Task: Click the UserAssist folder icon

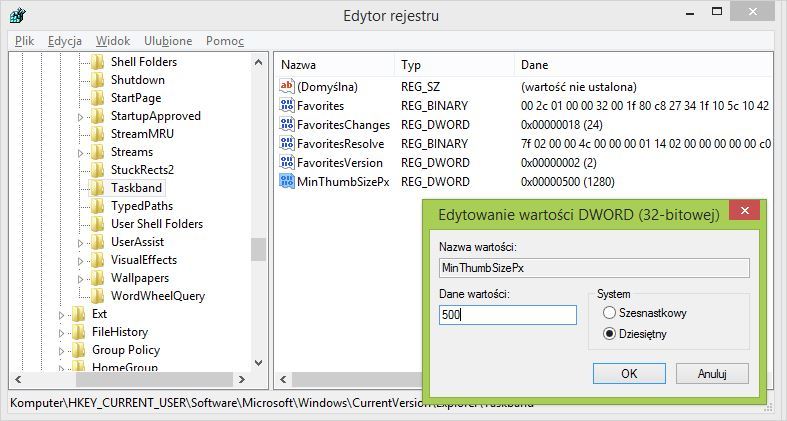Action: pyautogui.click(x=97, y=242)
